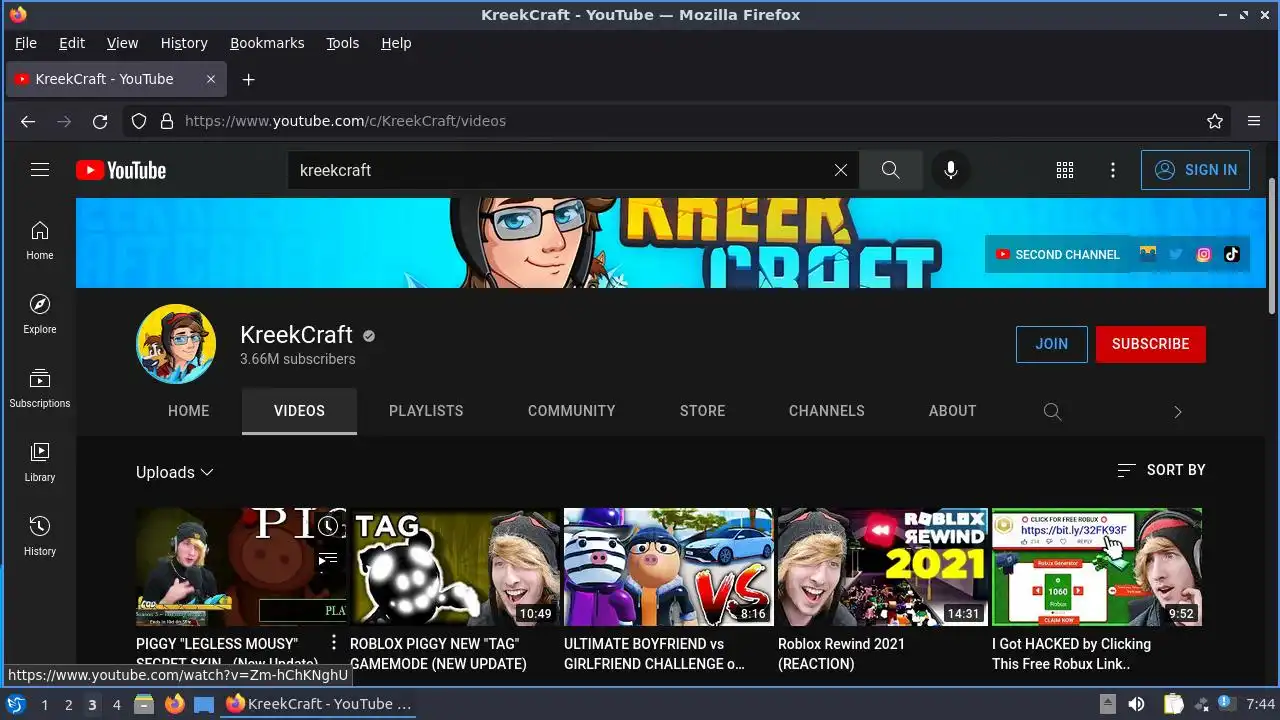
Task: Switch to the Home channel tab
Action: click(x=188, y=411)
